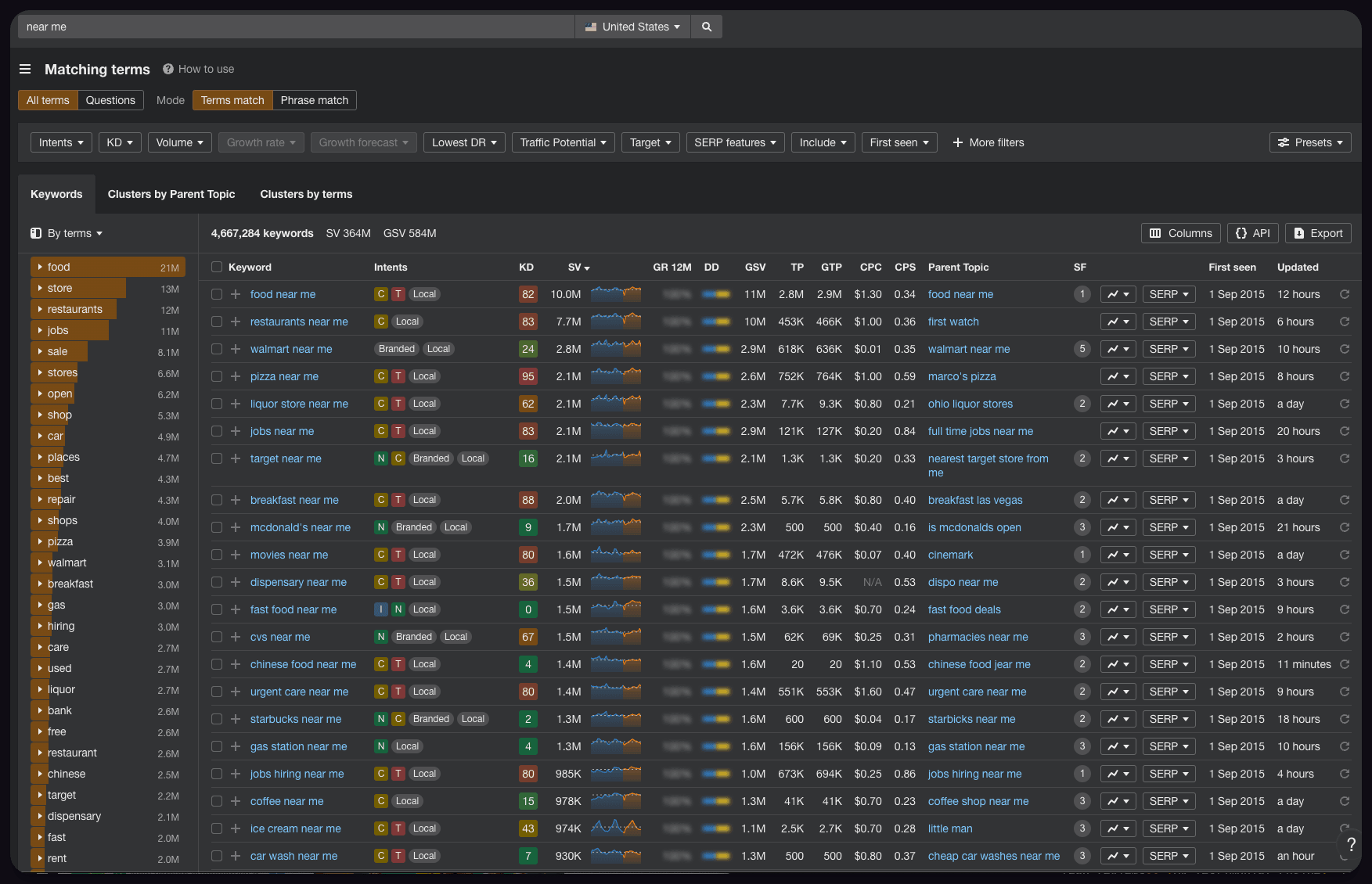Click the More filters button
The height and width of the screenshot is (884, 1372).
pyautogui.click(x=988, y=142)
